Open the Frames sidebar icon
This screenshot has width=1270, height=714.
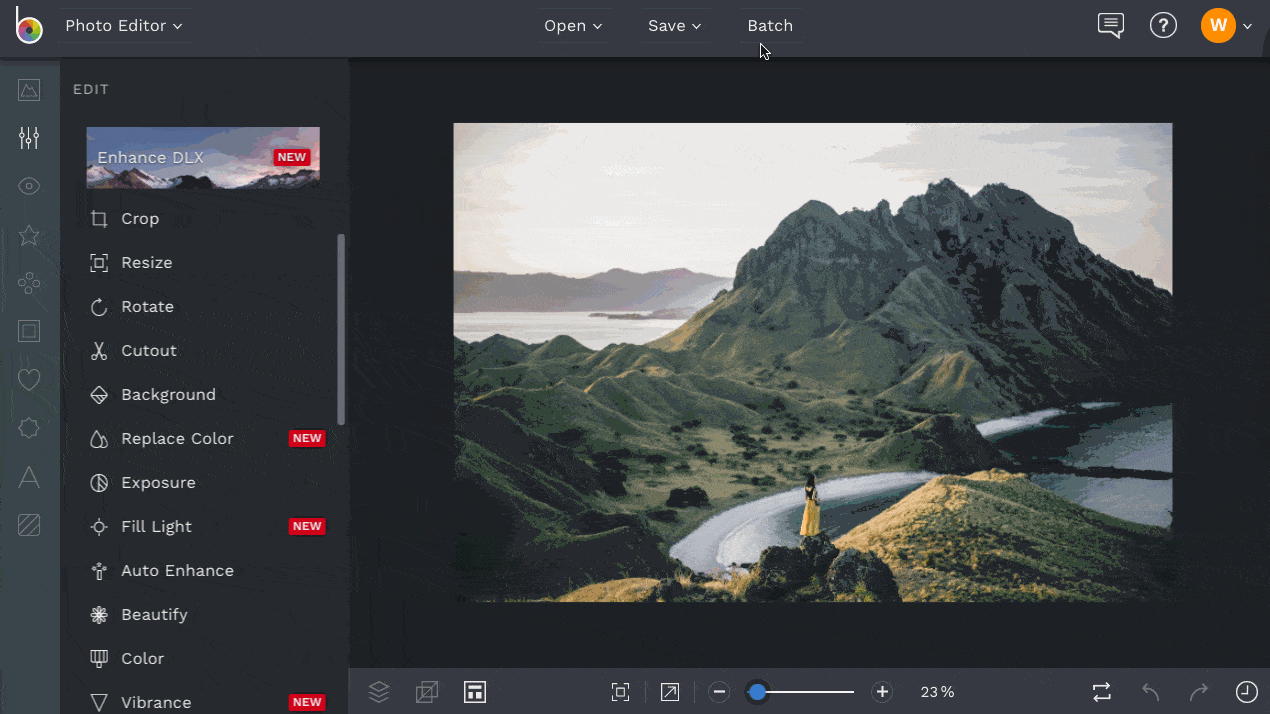(29, 331)
